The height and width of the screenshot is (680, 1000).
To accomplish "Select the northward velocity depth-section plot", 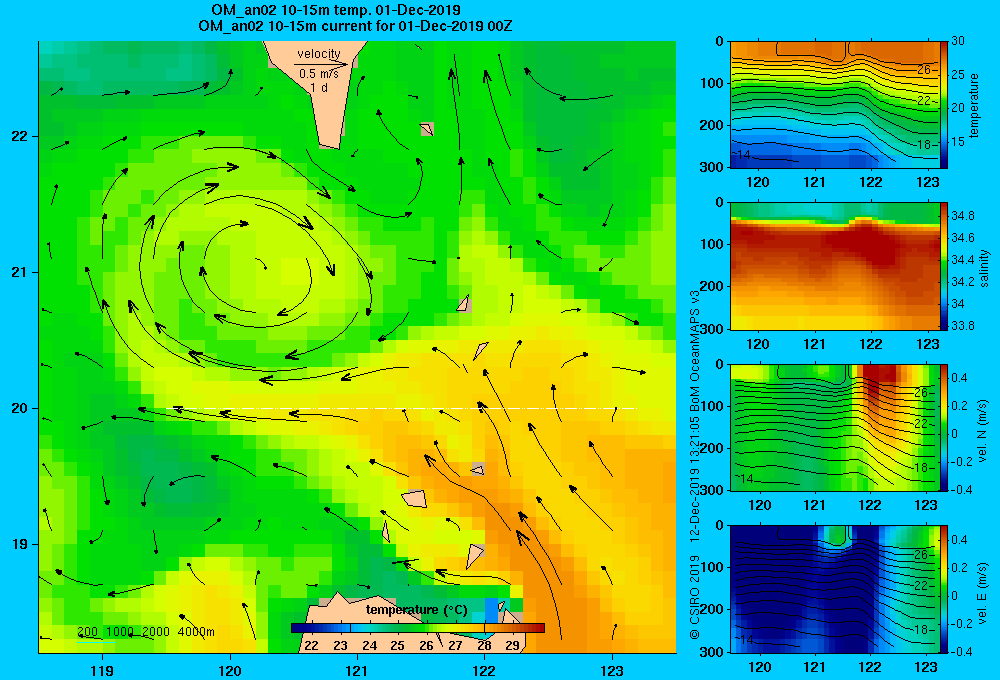I will click(835, 427).
